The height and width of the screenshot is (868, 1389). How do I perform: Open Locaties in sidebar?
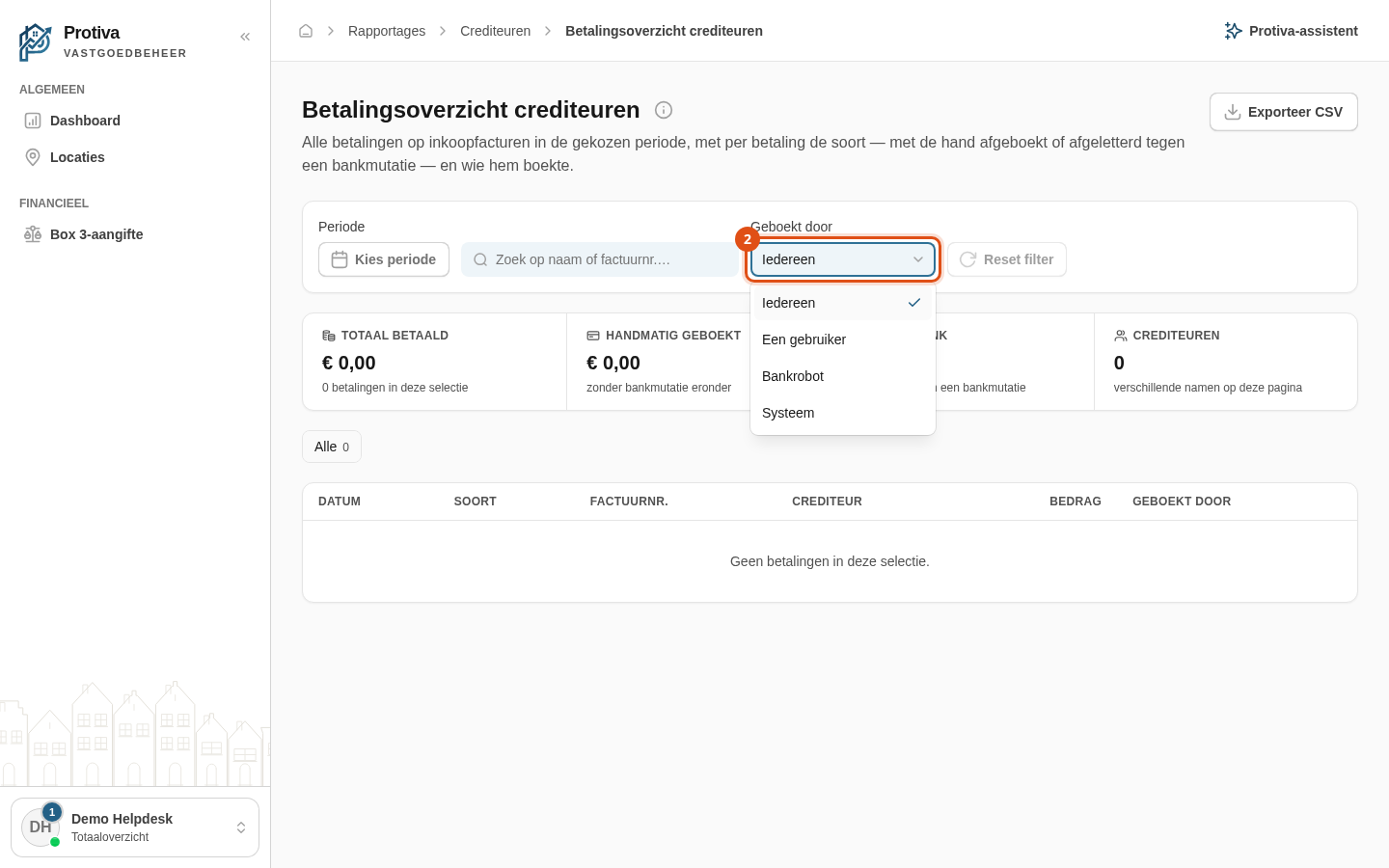point(135,157)
